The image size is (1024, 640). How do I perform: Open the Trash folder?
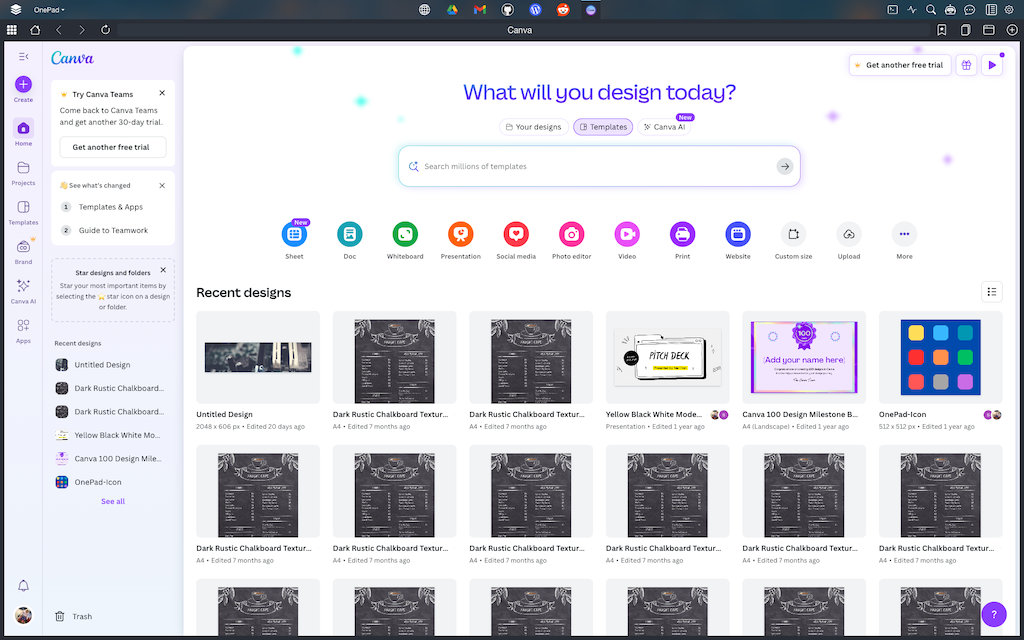[73, 616]
